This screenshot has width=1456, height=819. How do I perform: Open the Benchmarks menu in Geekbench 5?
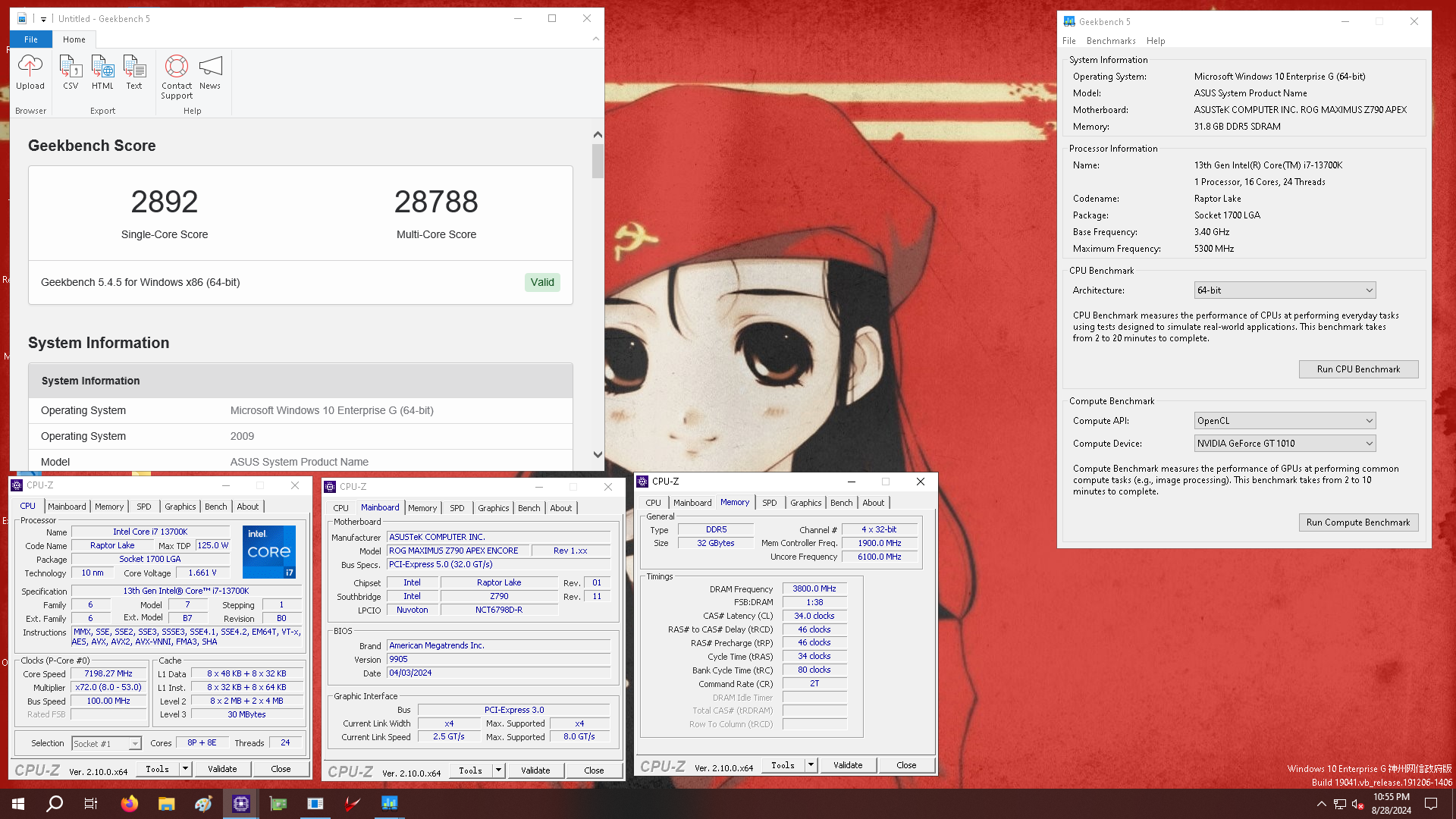click(1111, 41)
